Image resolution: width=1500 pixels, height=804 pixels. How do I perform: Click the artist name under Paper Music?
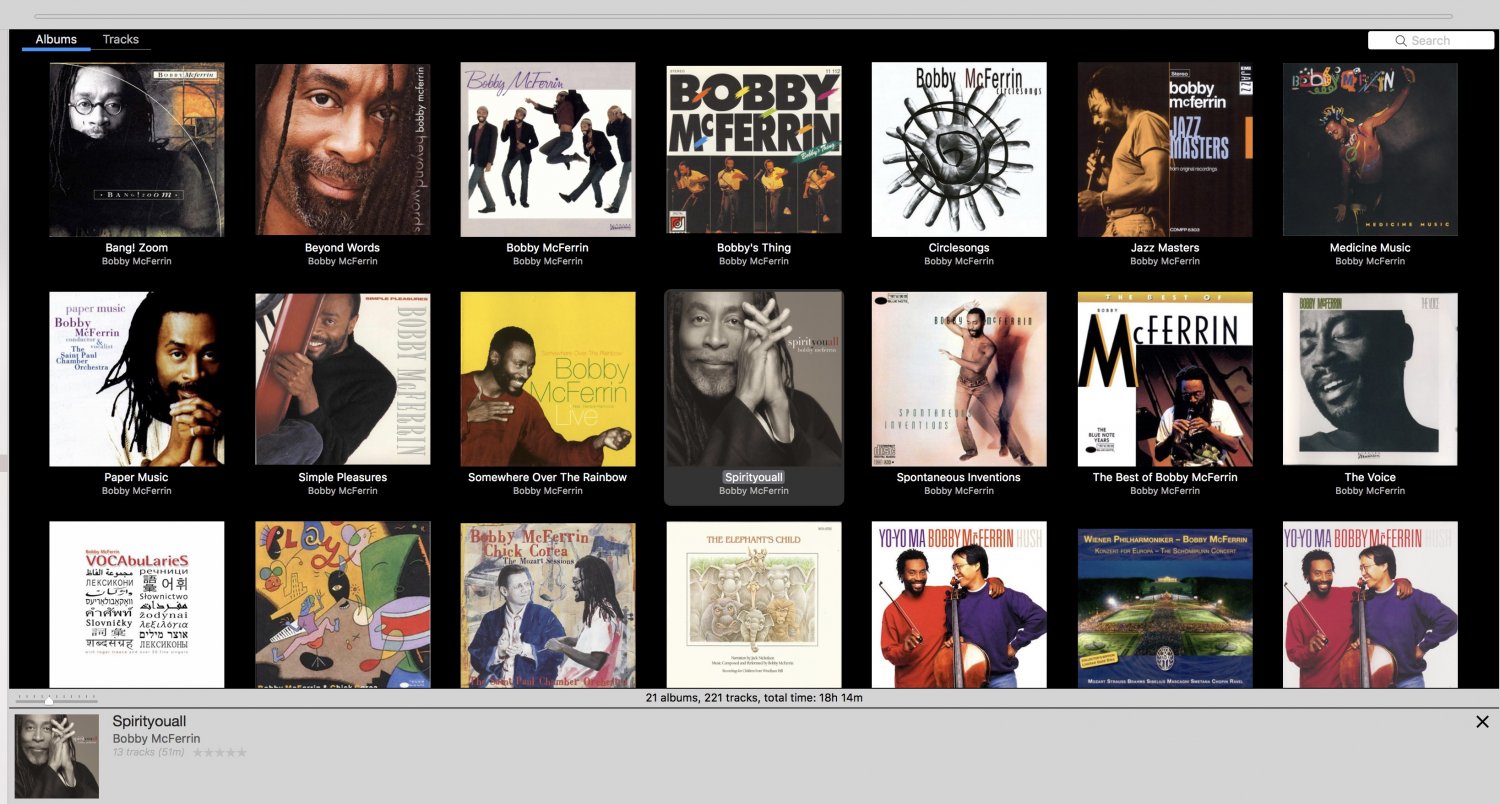click(x=137, y=491)
